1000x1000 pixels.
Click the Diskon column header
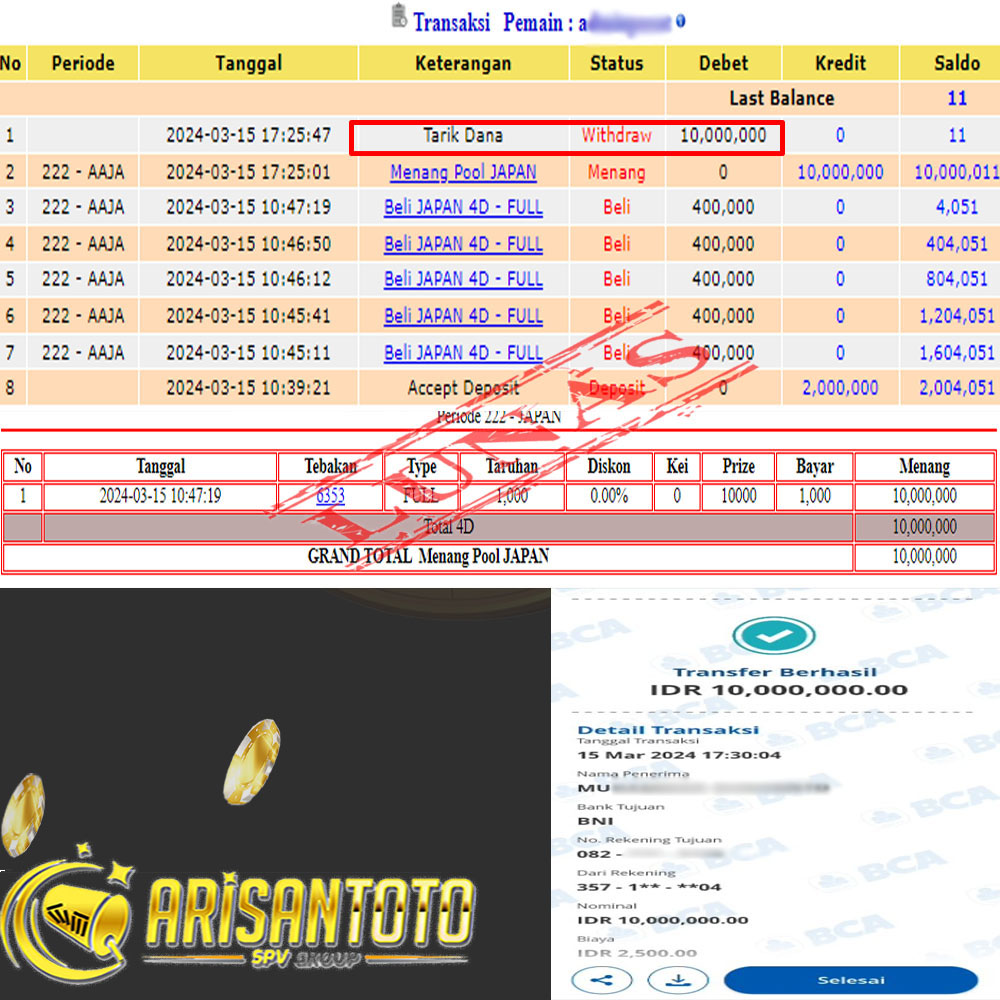pos(608,467)
